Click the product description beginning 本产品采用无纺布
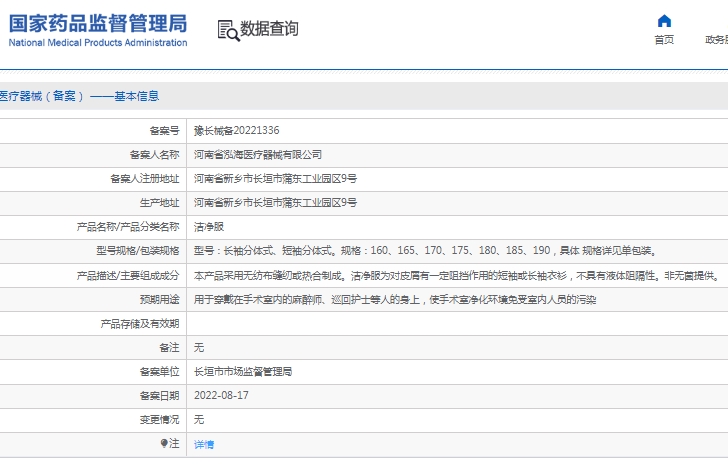 pos(457,276)
